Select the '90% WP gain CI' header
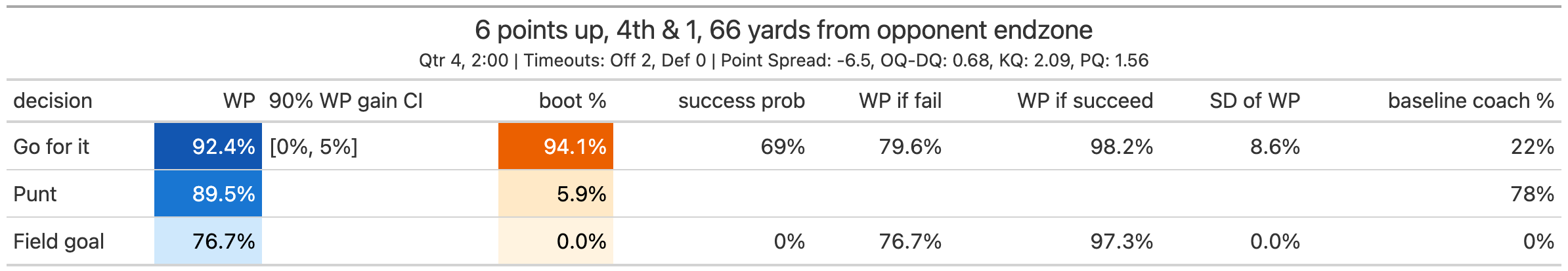Screen dimensions: 1568x271 point(345,101)
